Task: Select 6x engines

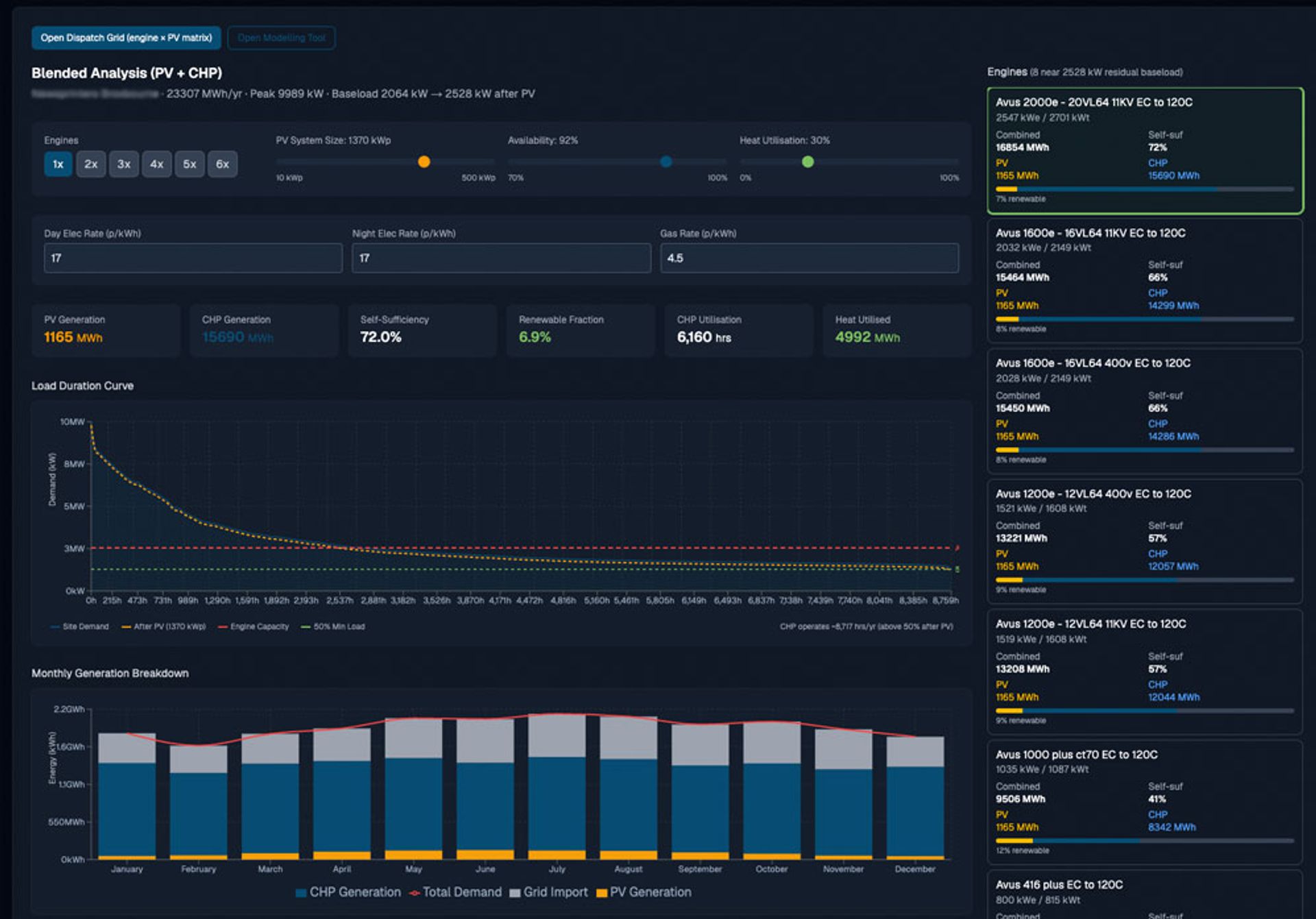Action: [223, 164]
